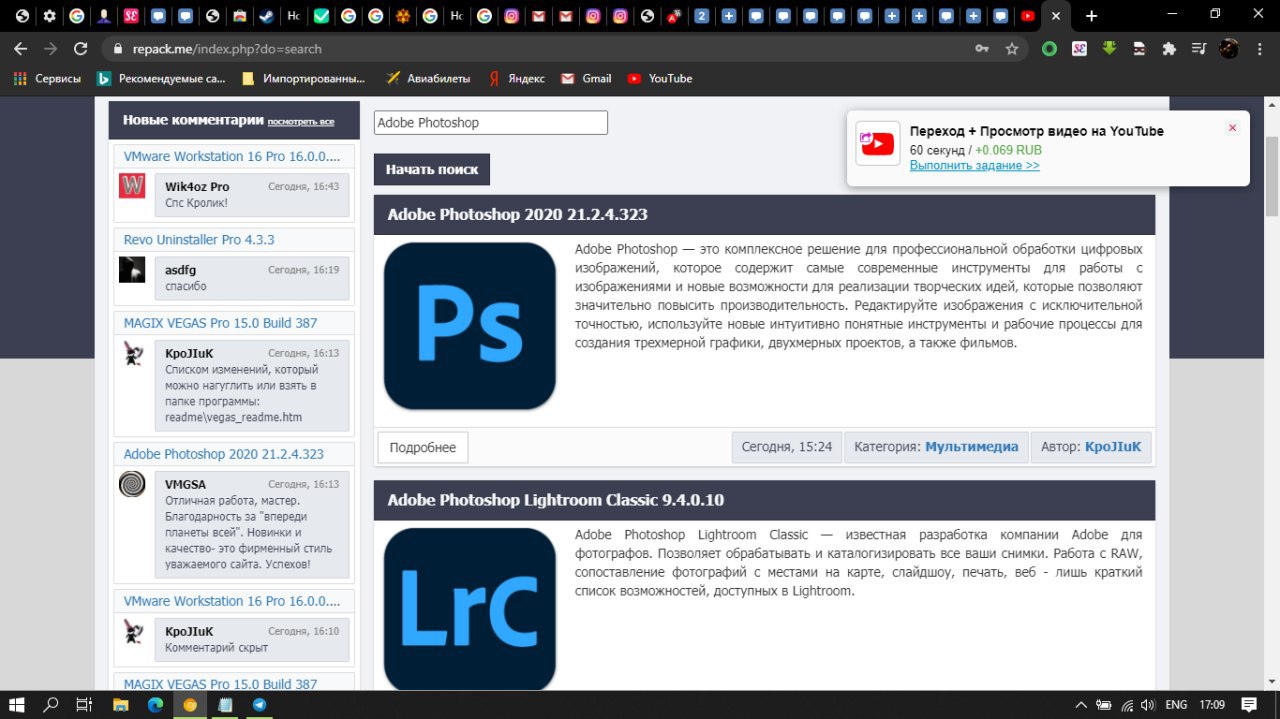The width and height of the screenshot is (1280, 719).
Task: Open Telegram from taskbar
Action: point(260,704)
